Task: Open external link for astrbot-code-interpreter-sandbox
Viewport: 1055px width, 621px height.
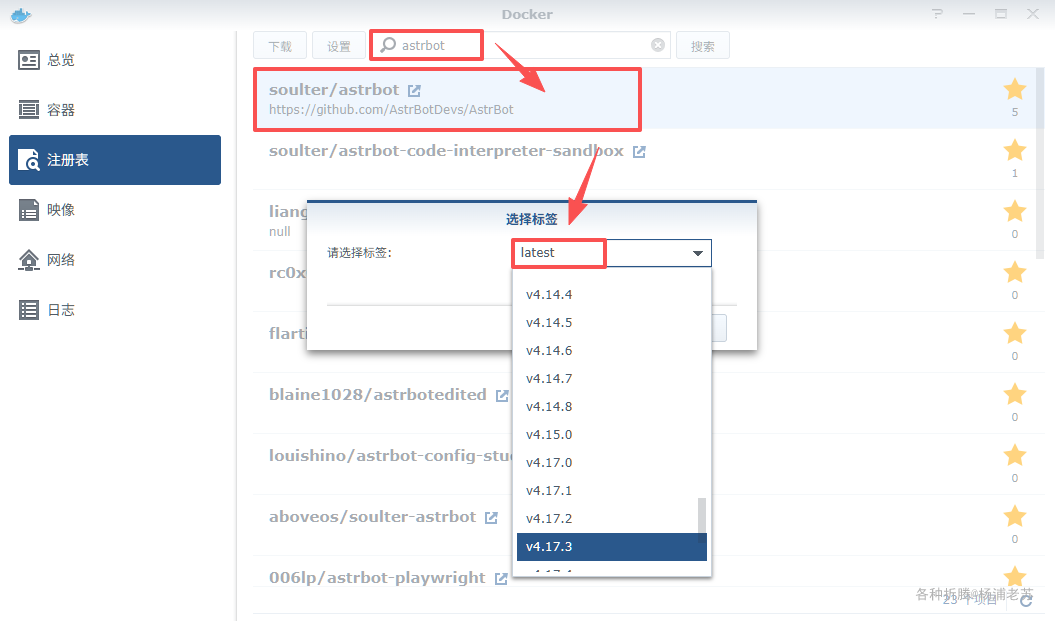Action: click(x=639, y=152)
